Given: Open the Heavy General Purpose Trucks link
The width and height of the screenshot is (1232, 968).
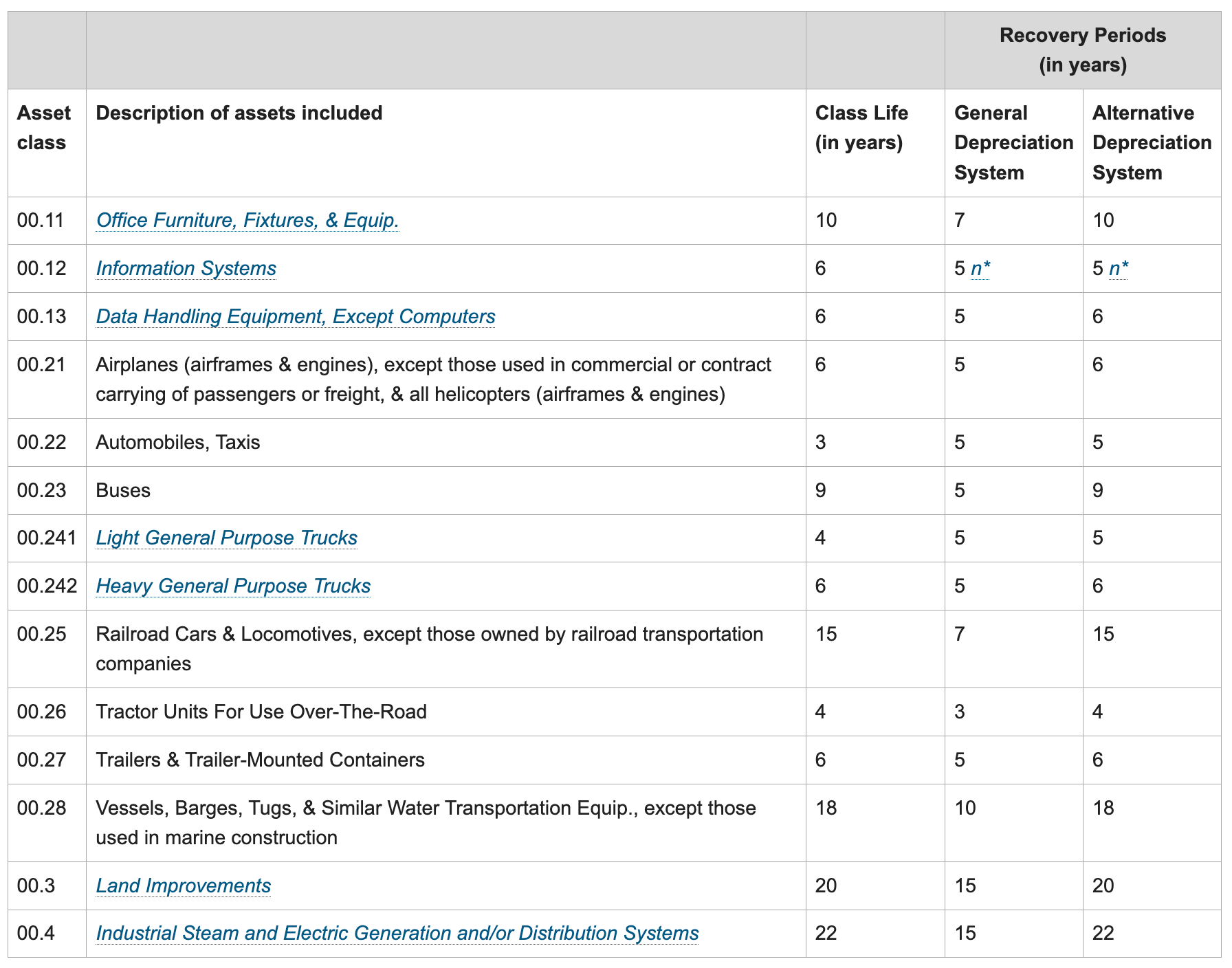Looking at the screenshot, I should (x=233, y=586).
